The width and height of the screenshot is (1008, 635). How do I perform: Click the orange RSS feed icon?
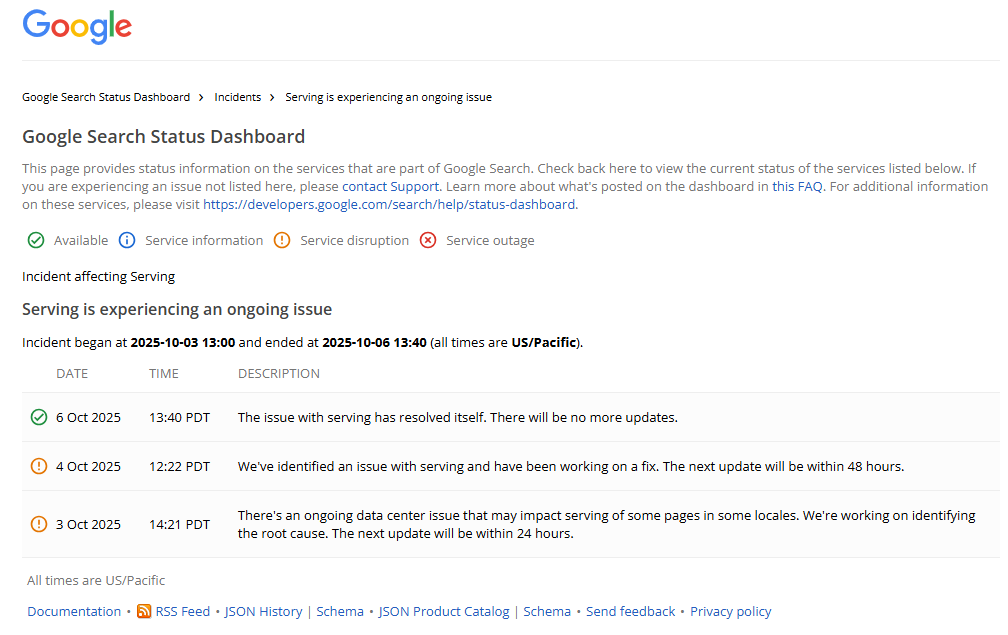tap(144, 611)
